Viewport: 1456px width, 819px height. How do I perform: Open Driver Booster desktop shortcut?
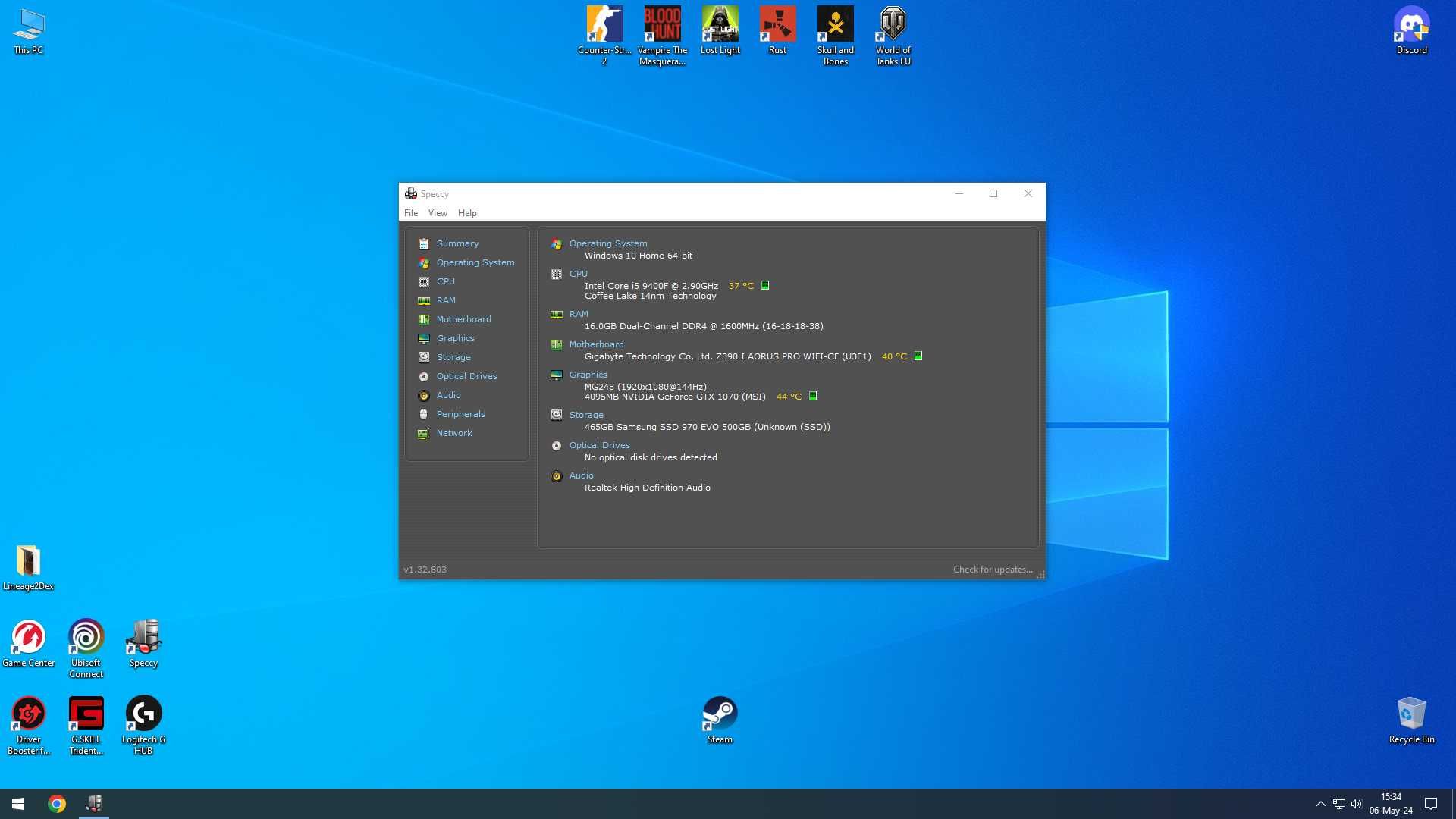click(x=28, y=725)
